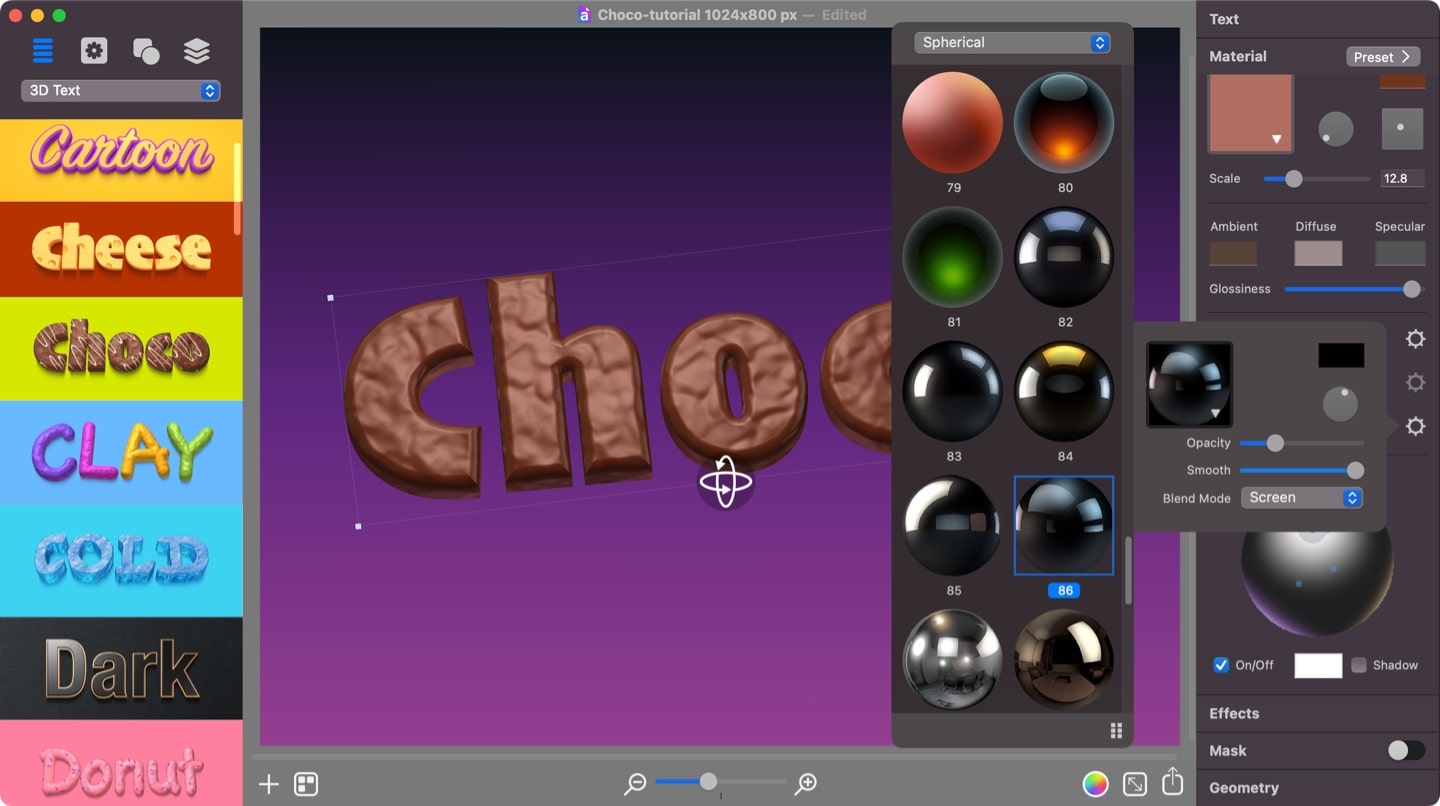Select environment sphere texture 85
This screenshot has width=1440, height=806.
pos(952,525)
